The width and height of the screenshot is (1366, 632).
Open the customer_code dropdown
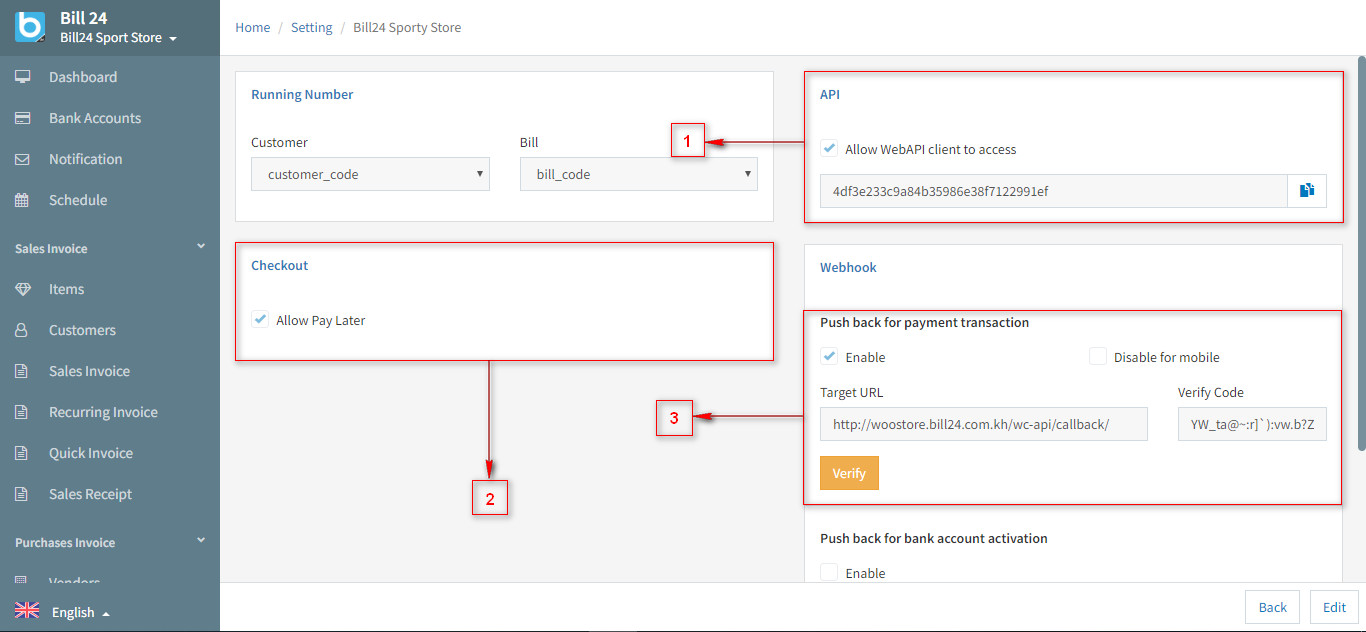coord(370,173)
